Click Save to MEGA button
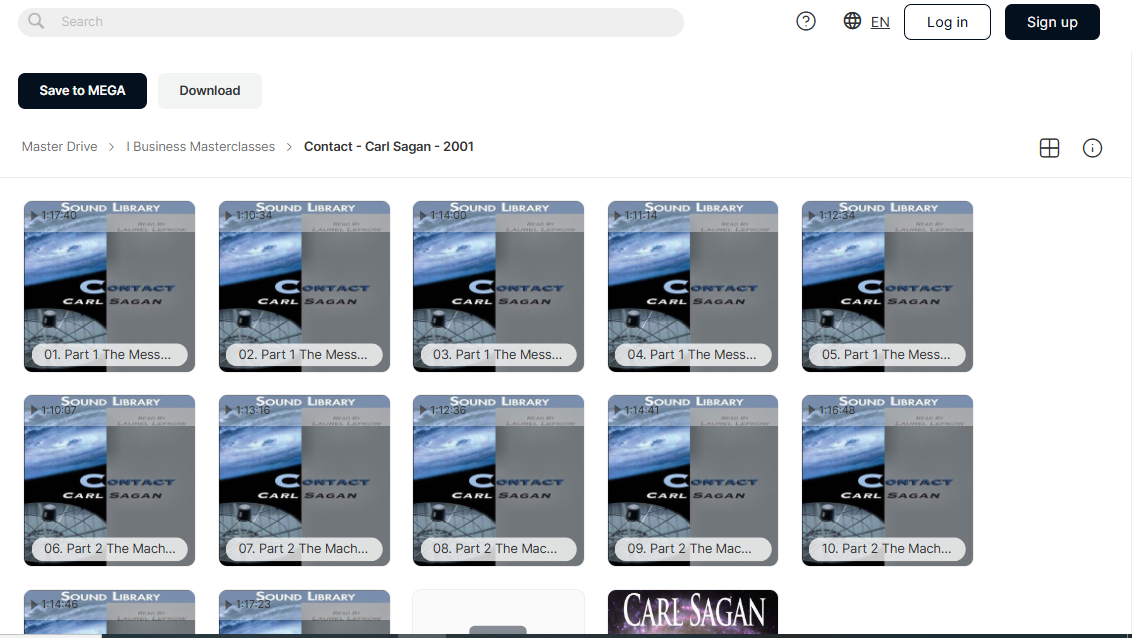 coord(82,91)
